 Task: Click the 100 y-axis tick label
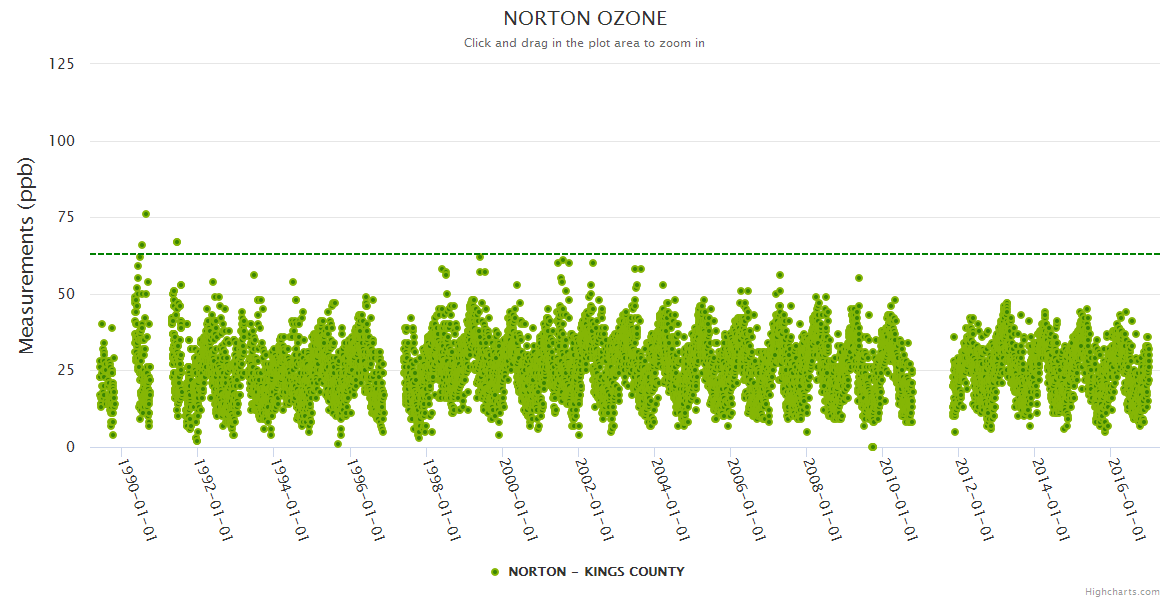pos(61,141)
